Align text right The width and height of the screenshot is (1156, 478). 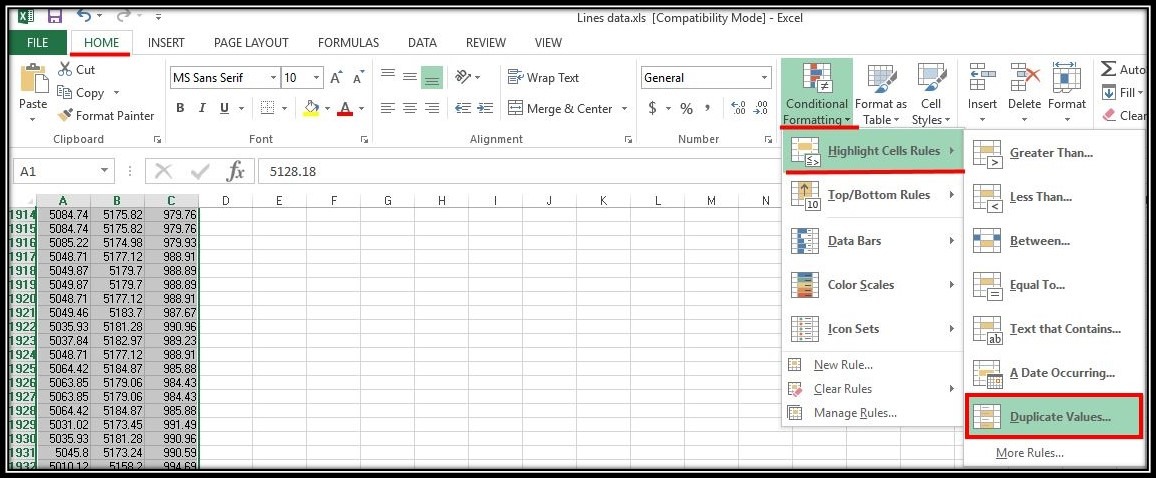point(432,108)
